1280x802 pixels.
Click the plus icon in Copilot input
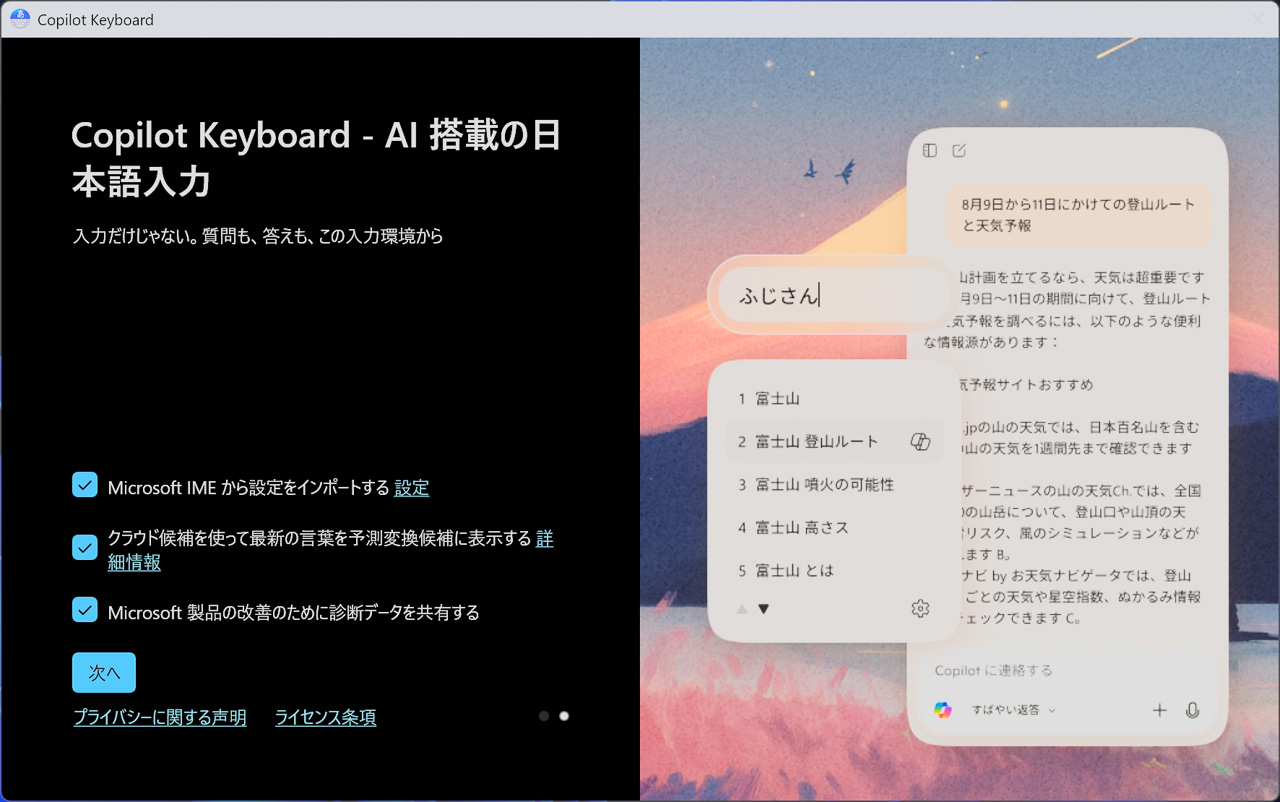(1159, 710)
